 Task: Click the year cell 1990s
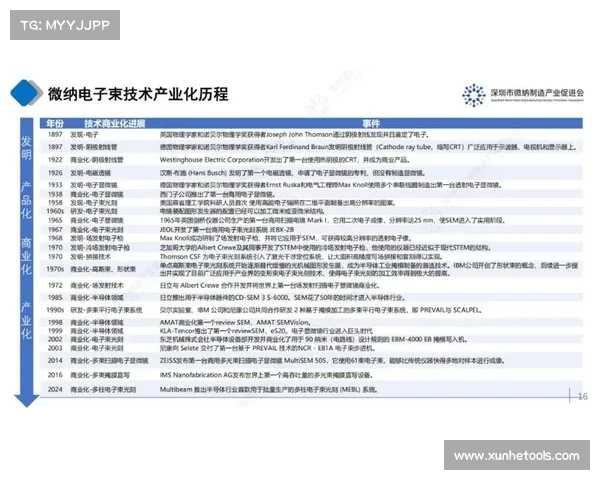(x=55, y=310)
